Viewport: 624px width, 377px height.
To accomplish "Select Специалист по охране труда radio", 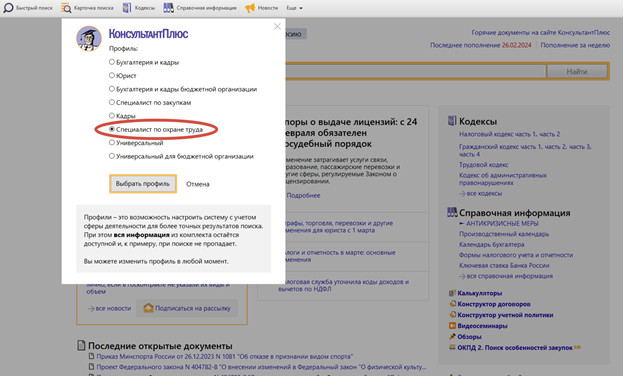I will [112, 129].
